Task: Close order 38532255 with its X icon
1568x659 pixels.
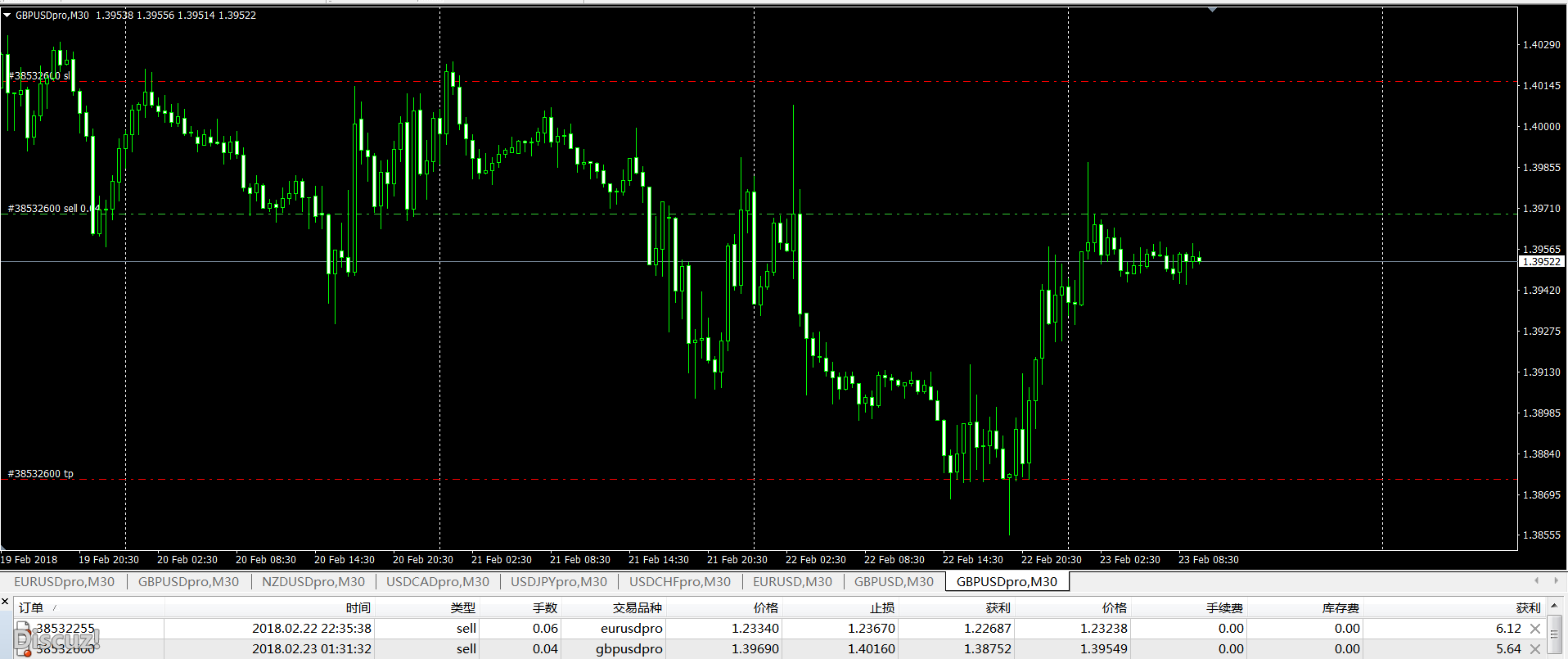Action: [1535, 629]
